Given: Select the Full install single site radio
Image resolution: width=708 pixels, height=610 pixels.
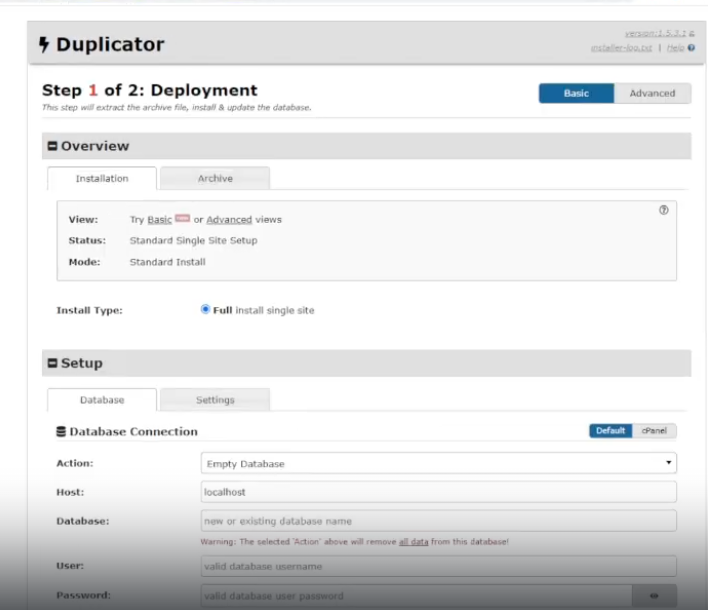Looking at the screenshot, I should 206,310.
